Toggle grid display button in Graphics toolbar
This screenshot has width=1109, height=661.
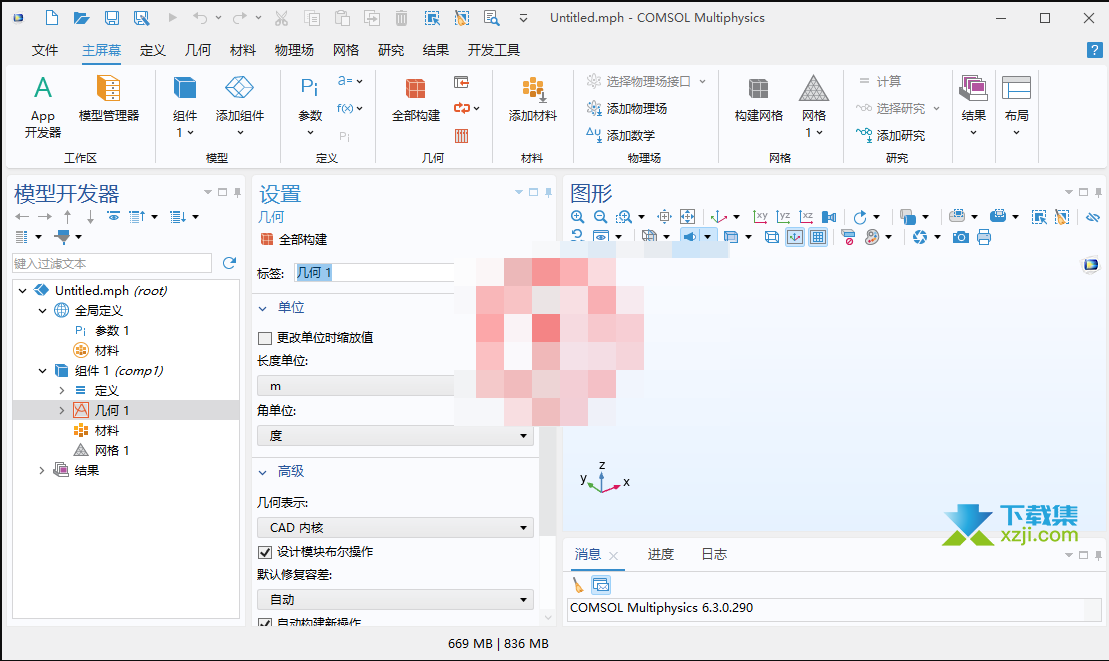(818, 238)
